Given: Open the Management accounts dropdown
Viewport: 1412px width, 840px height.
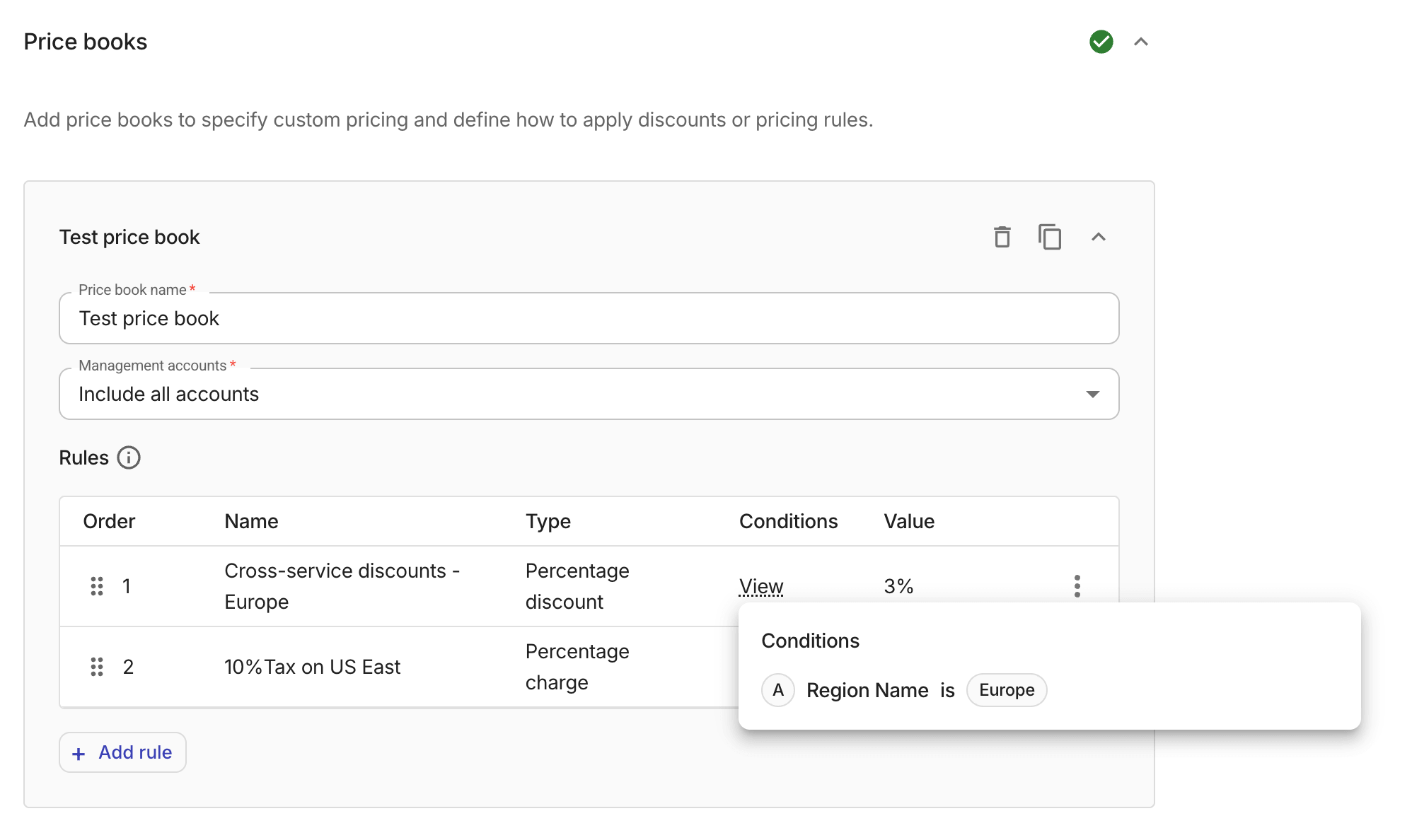Looking at the screenshot, I should [x=589, y=394].
